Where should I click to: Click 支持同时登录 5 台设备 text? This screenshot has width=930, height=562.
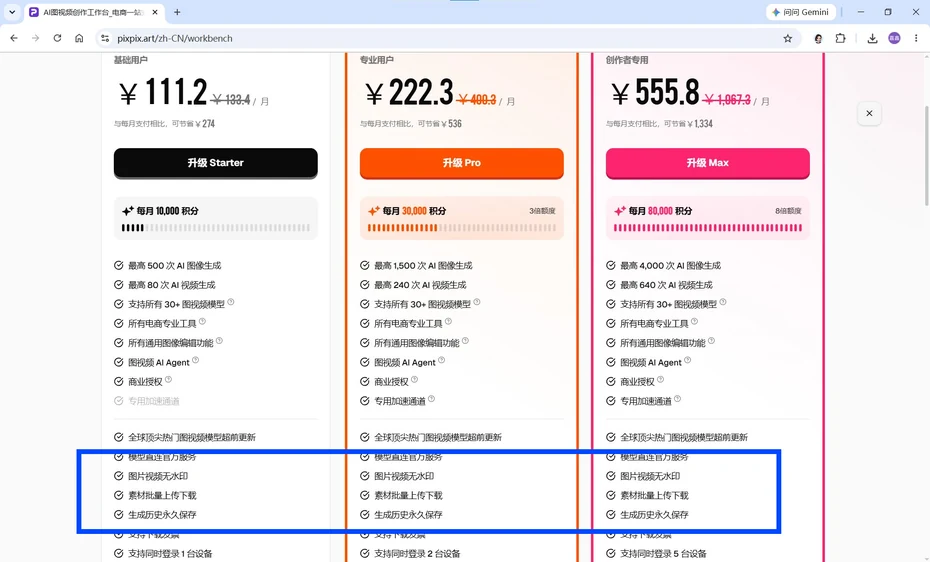[x=663, y=554]
